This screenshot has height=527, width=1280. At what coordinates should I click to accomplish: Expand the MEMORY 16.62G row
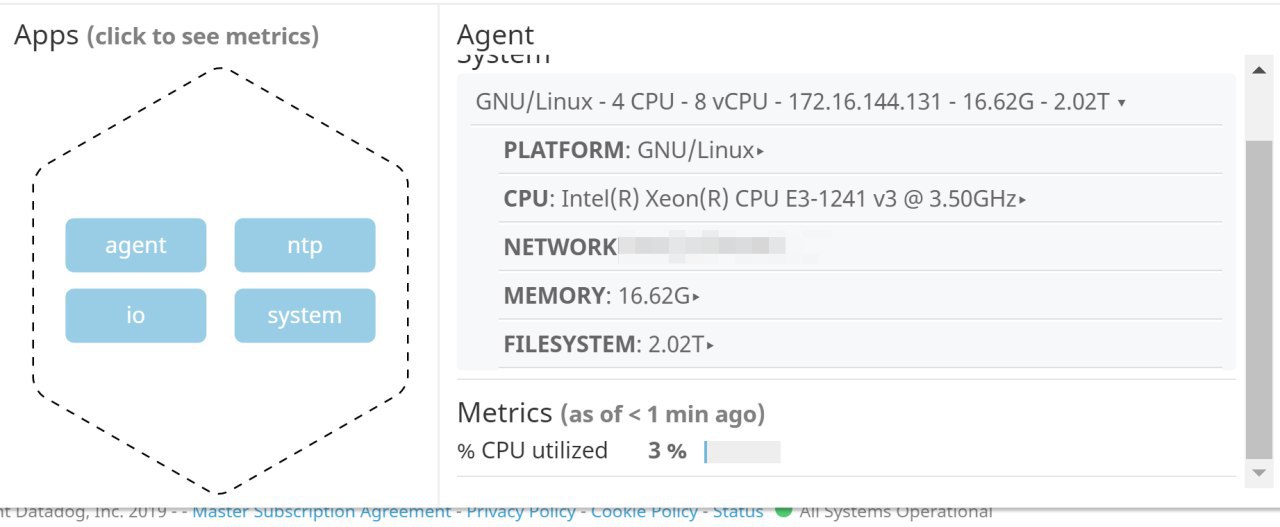(696, 297)
